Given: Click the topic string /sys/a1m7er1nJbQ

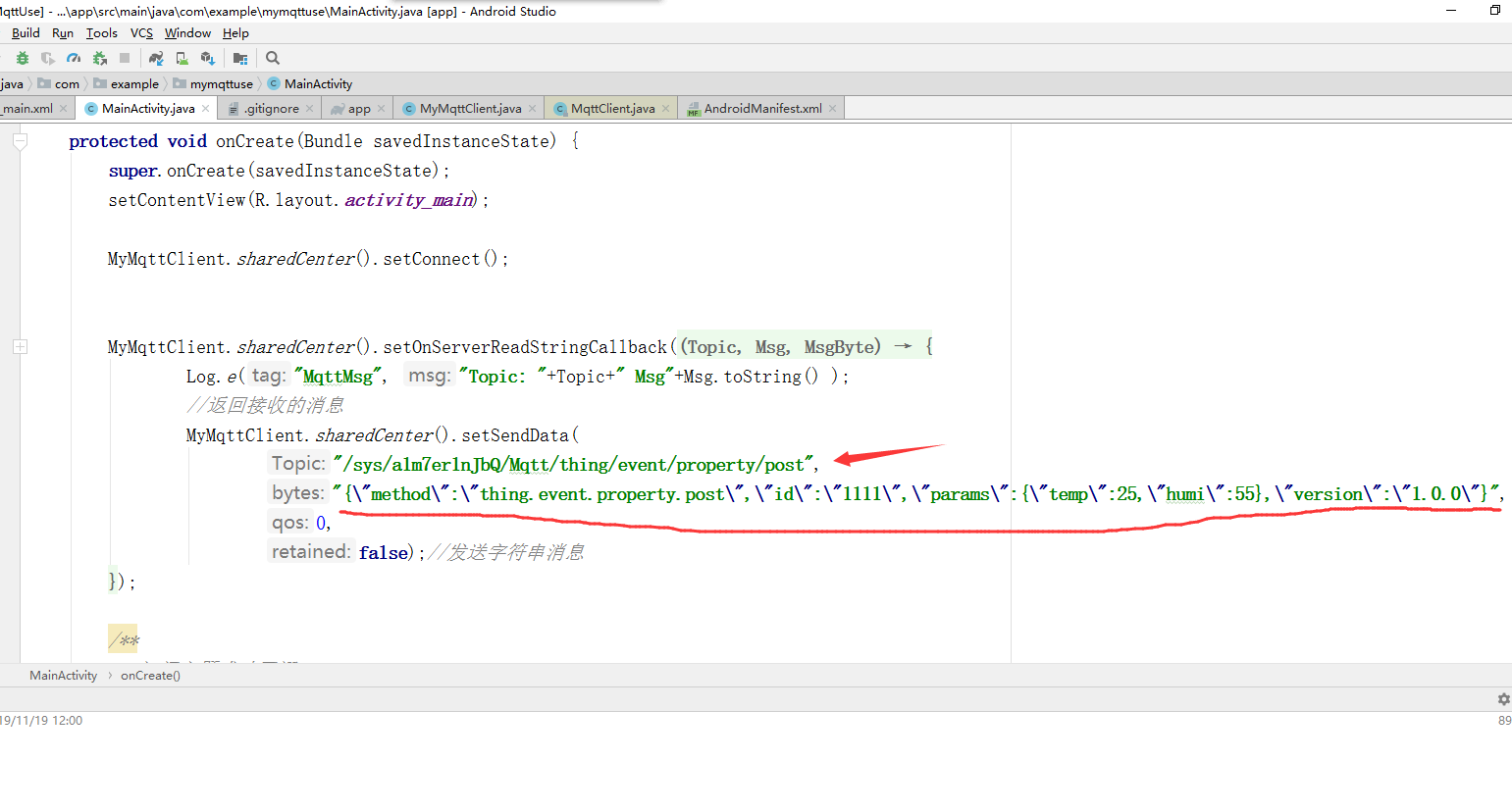Looking at the screenshot, I should coord(573,465).
